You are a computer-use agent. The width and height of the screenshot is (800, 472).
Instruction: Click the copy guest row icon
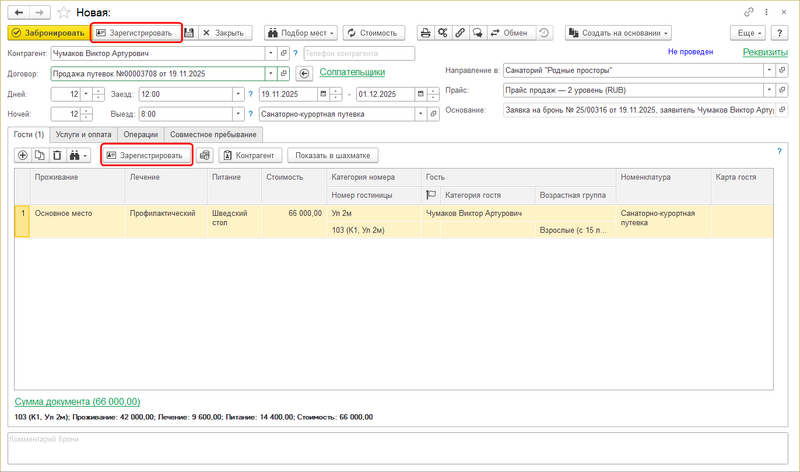(x=40, y=156)
